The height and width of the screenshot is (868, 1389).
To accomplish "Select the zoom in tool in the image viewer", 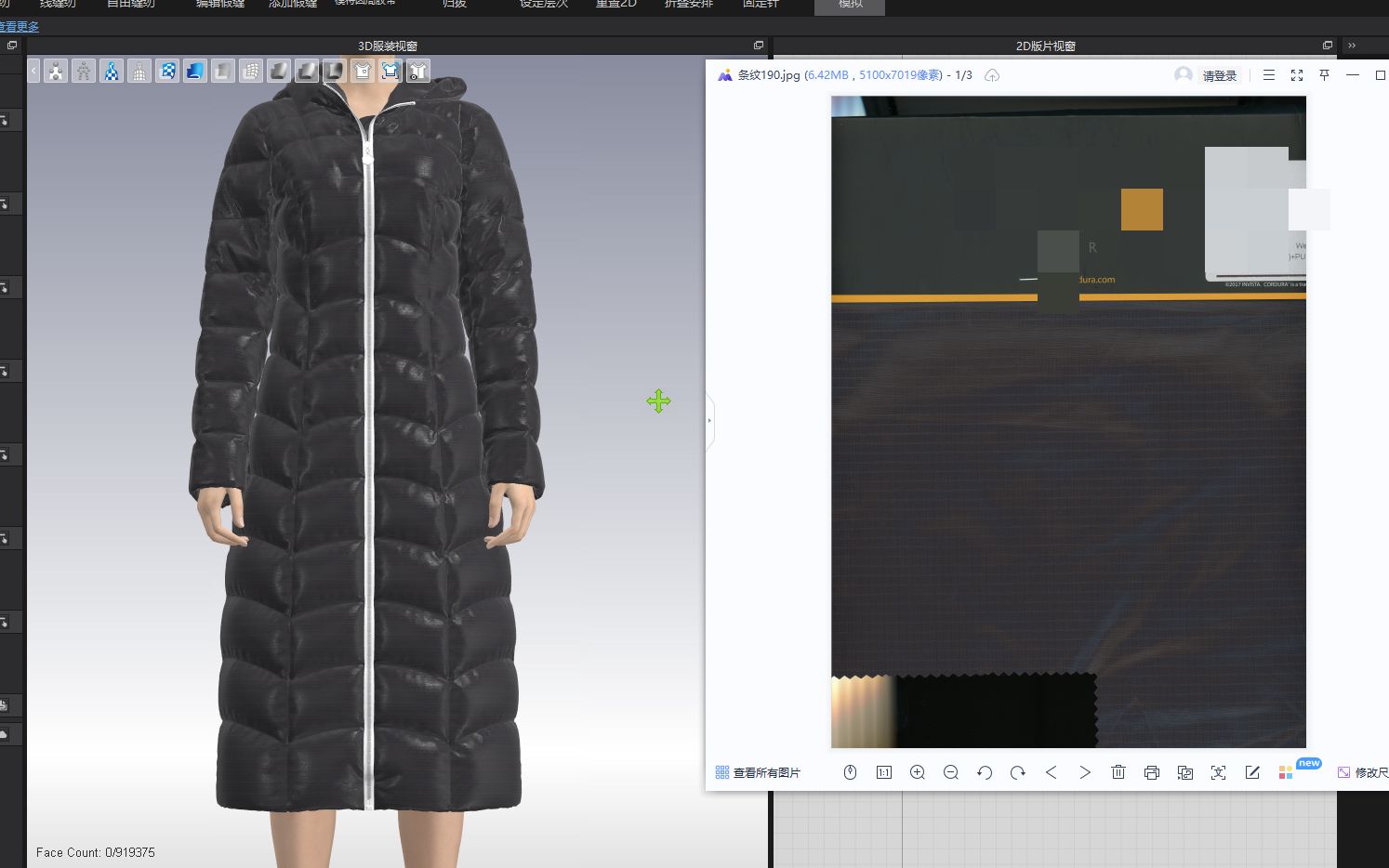I will tap(917, 772).
